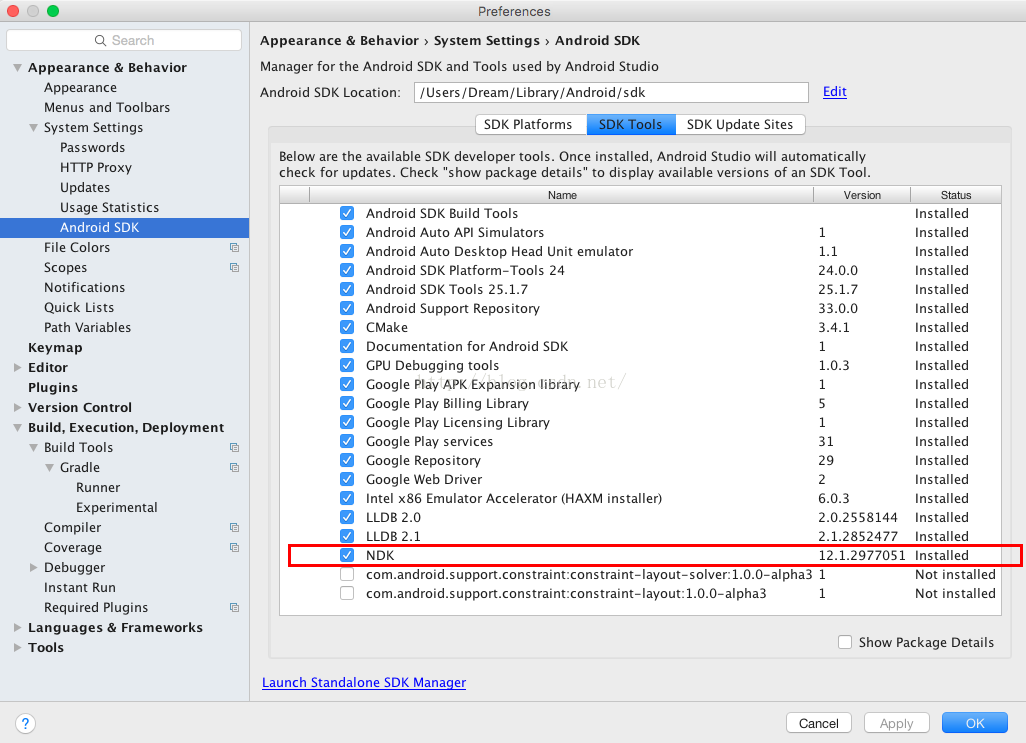The image size is (1026, 743).
Task: Click the project-level icon beside Scopes
Action: click(x=234, y=268)
